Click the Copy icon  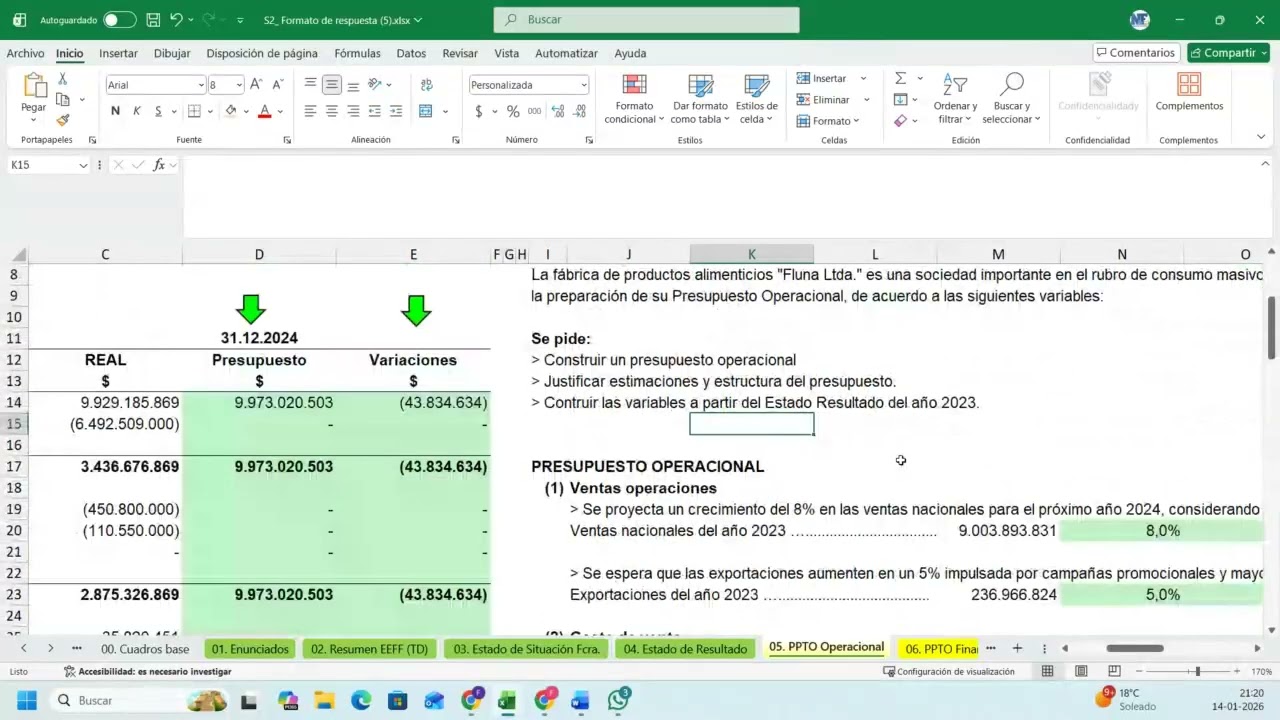pos(62,99)
